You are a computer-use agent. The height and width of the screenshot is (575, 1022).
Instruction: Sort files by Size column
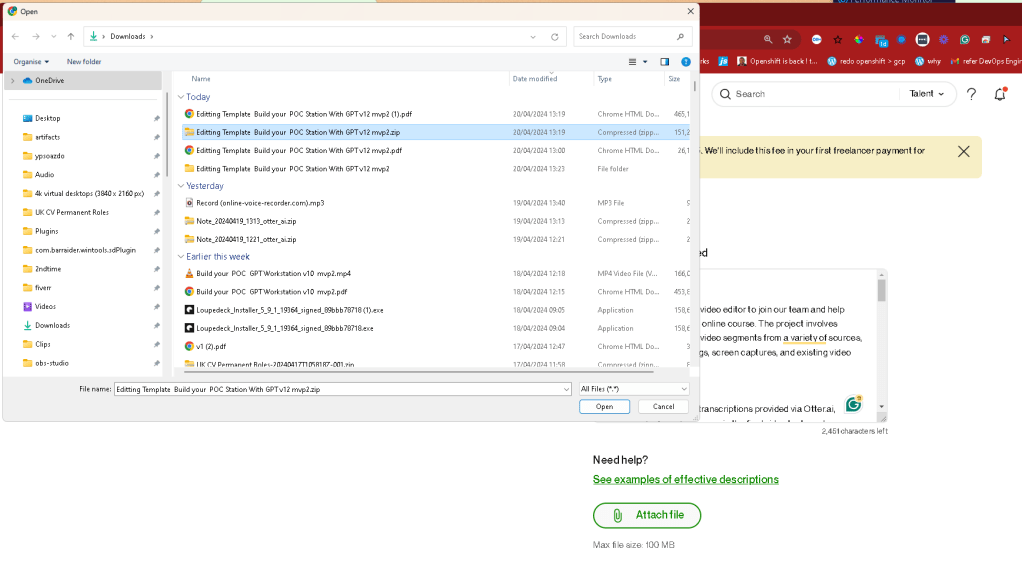674,79
